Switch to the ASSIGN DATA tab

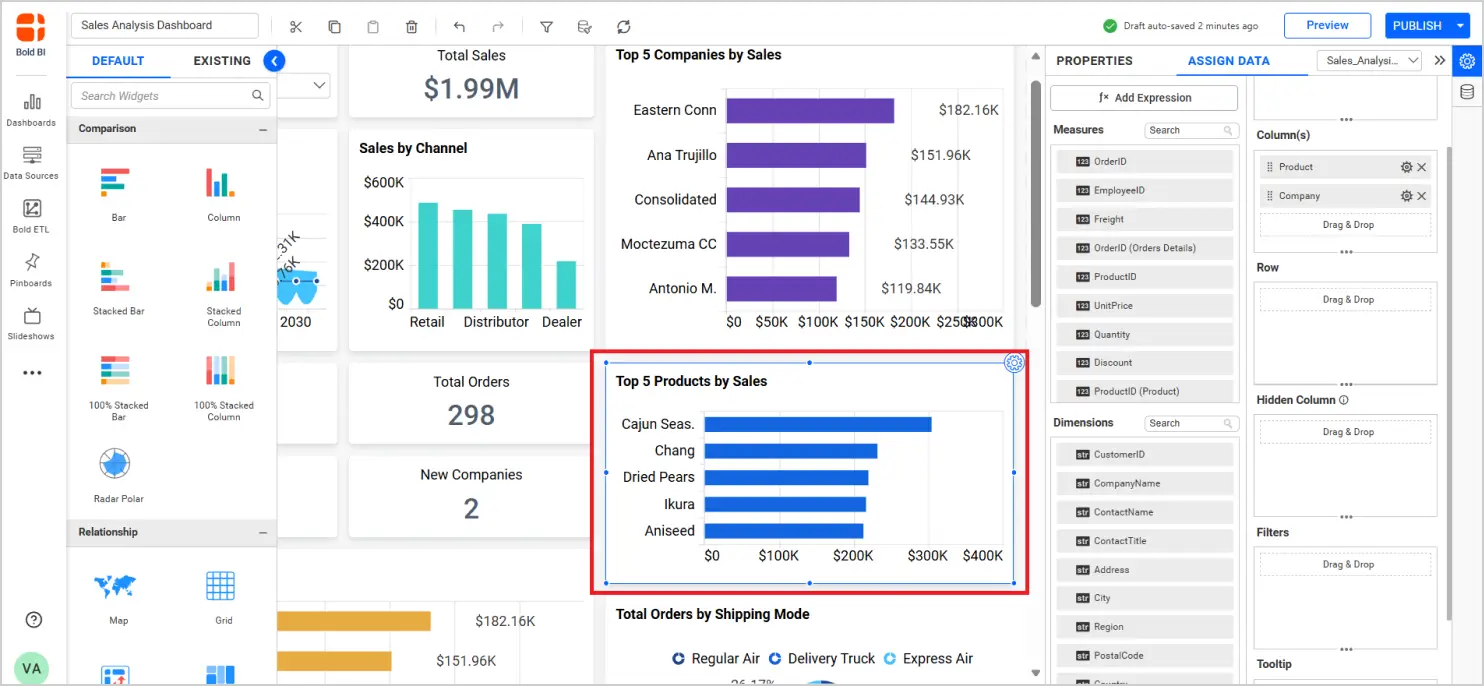pos(1228,61)
